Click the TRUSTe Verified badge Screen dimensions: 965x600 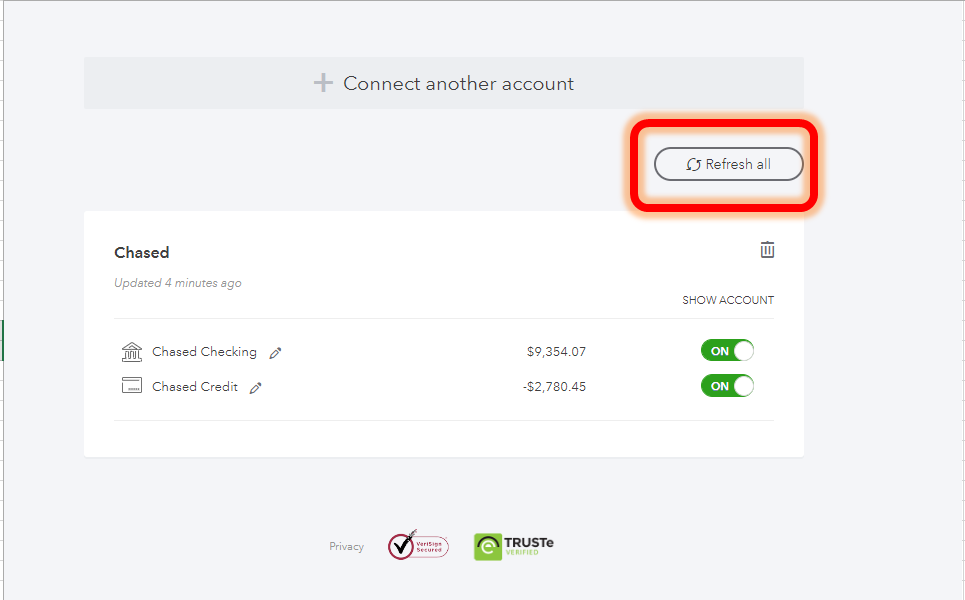514,546
